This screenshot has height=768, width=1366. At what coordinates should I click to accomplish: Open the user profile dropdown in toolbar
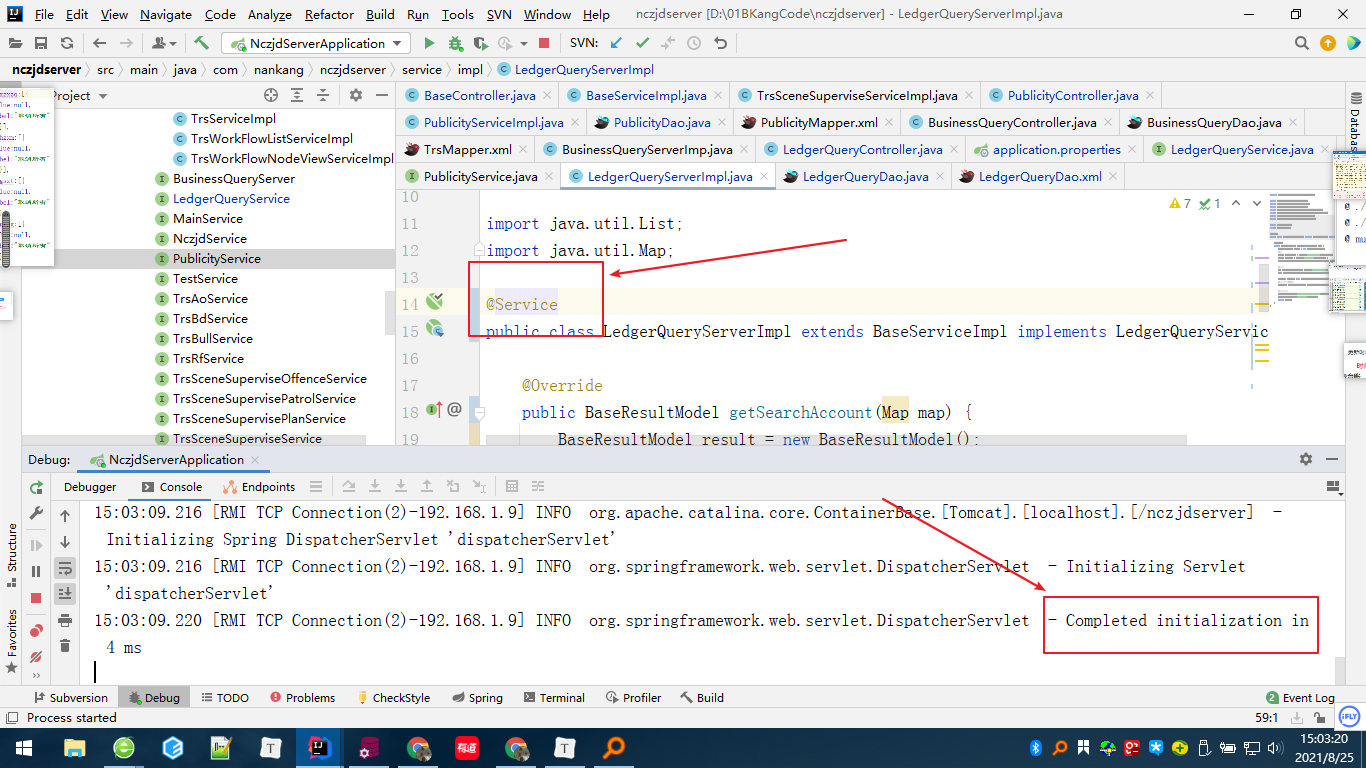pos(162,43)
